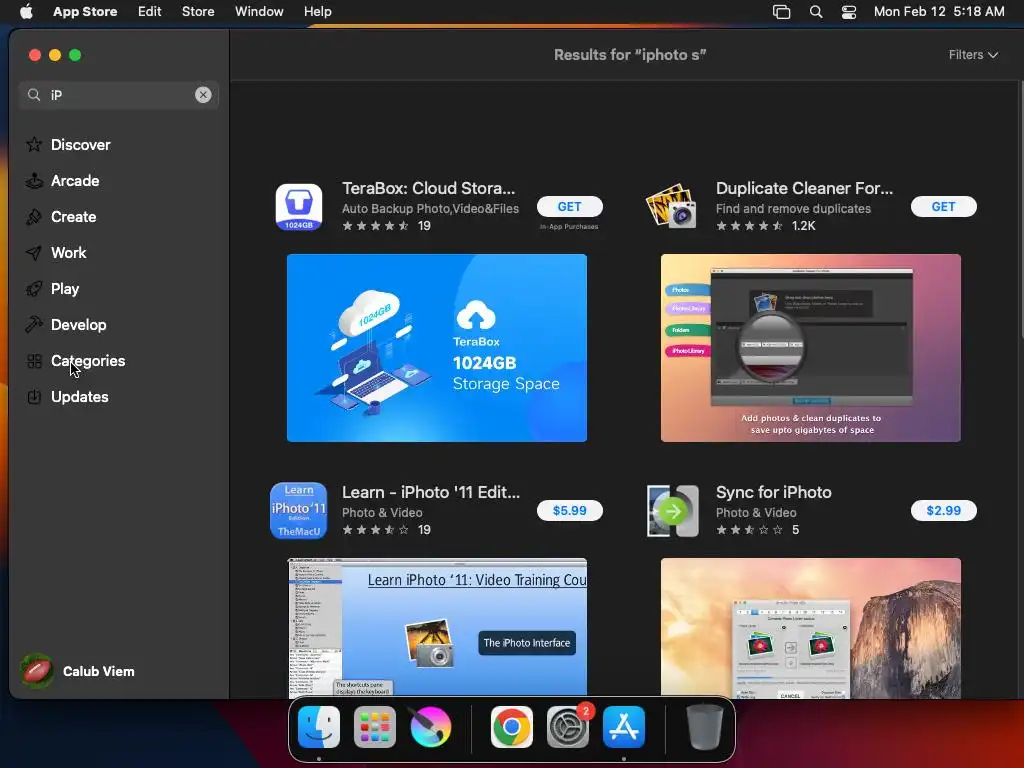Click Calub Viem account name

coord(99,671)
